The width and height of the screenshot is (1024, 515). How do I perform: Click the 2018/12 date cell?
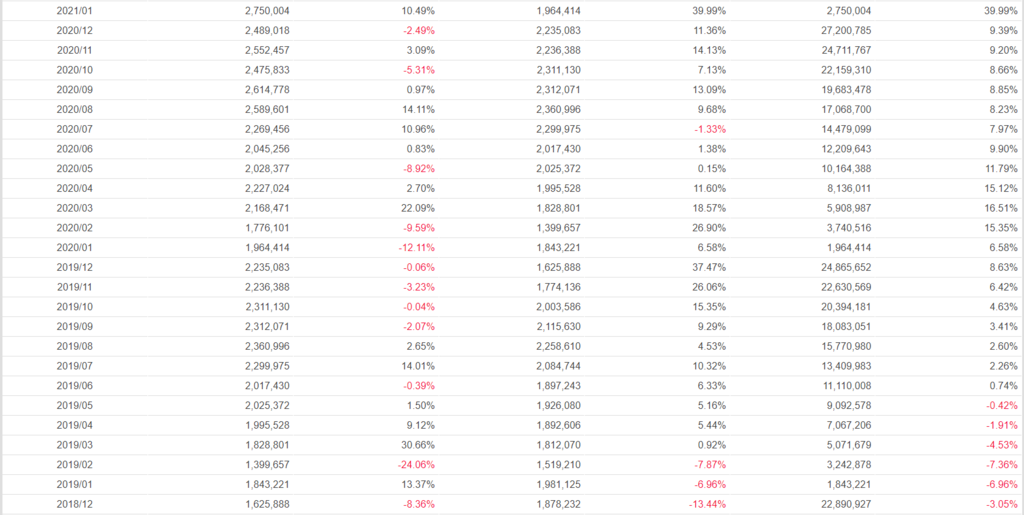tap(74, 504)
